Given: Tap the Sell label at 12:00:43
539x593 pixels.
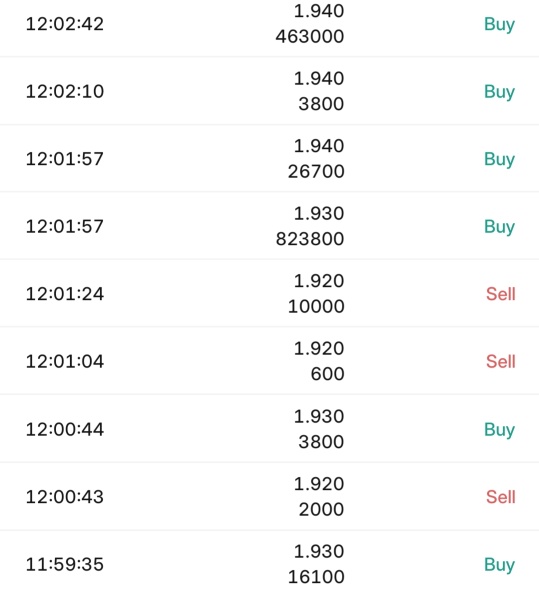Looking at the screenshot, I should click(x=500, y=497).
